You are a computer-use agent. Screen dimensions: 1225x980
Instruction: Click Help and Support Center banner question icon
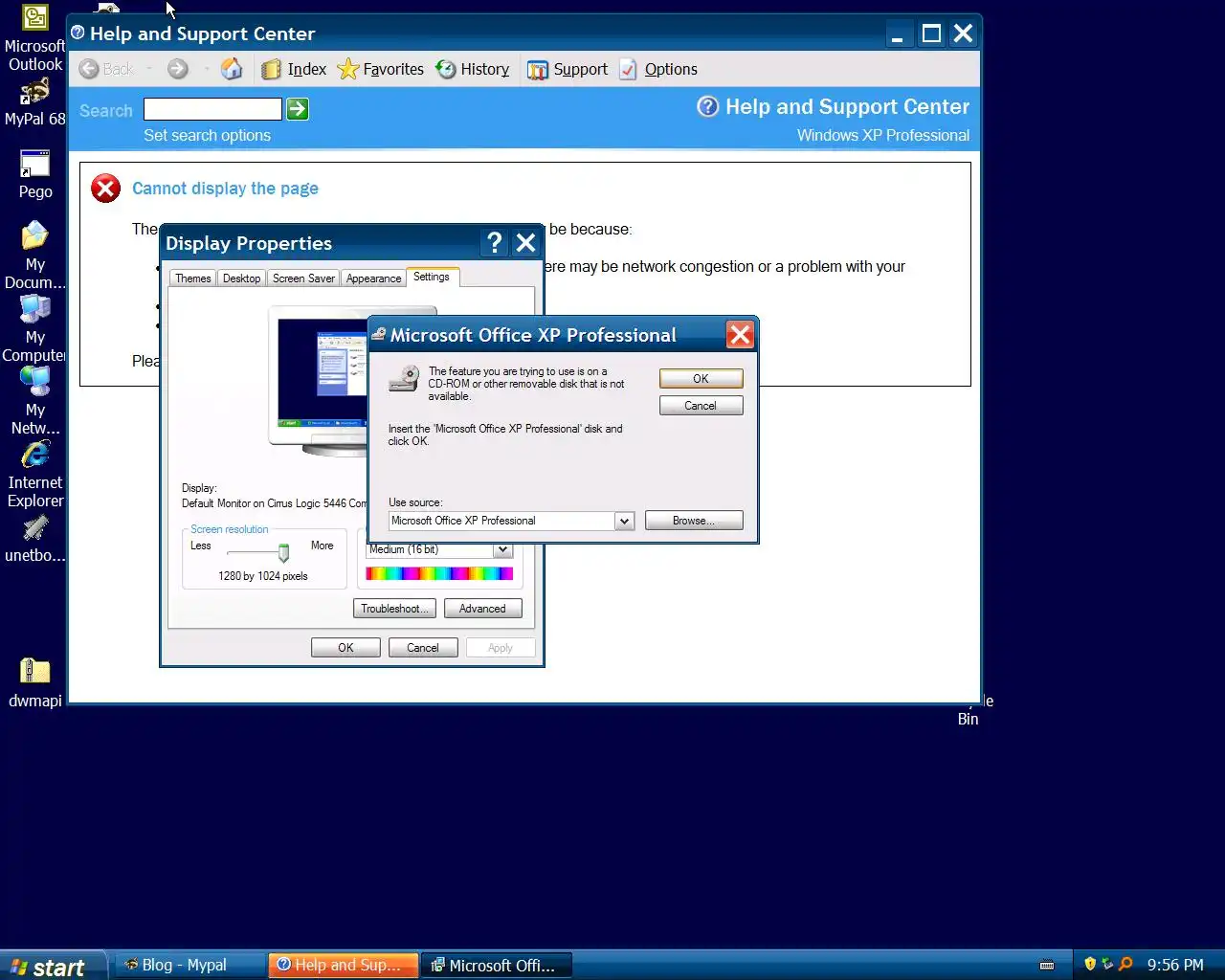coord(707,106)
